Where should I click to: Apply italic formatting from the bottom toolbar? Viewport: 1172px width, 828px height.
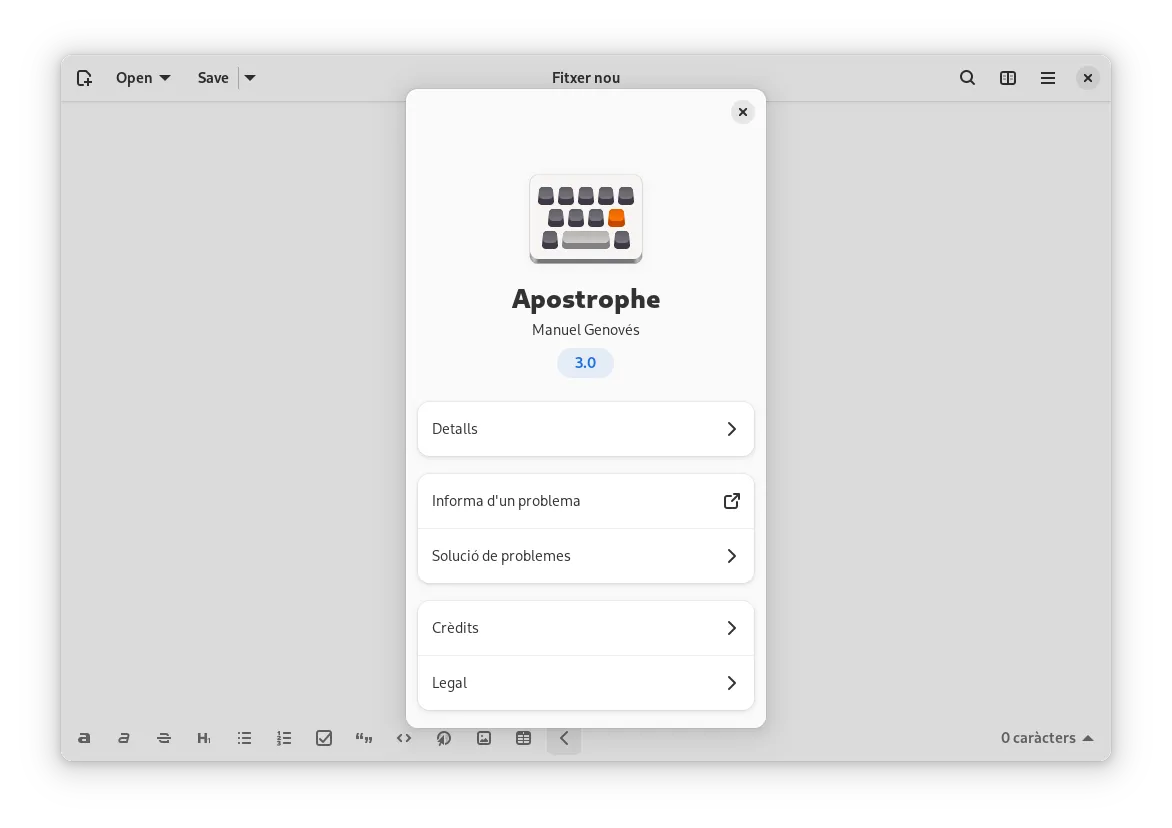coord(124,738)
